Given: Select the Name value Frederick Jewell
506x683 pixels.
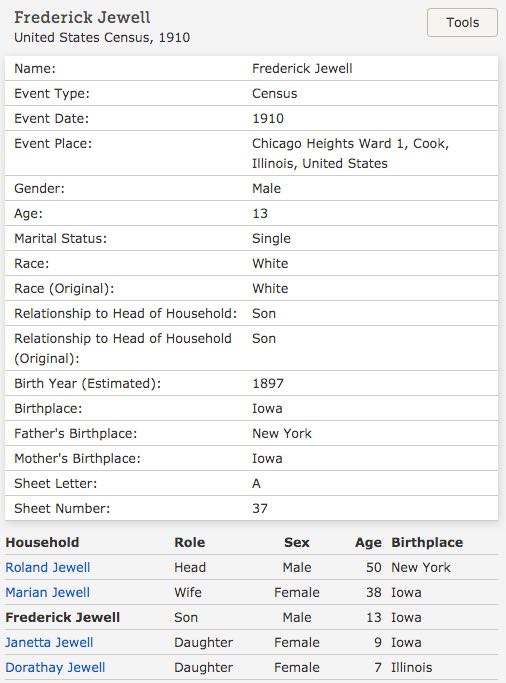Looking at the screenshot, I should coord(302,68).
